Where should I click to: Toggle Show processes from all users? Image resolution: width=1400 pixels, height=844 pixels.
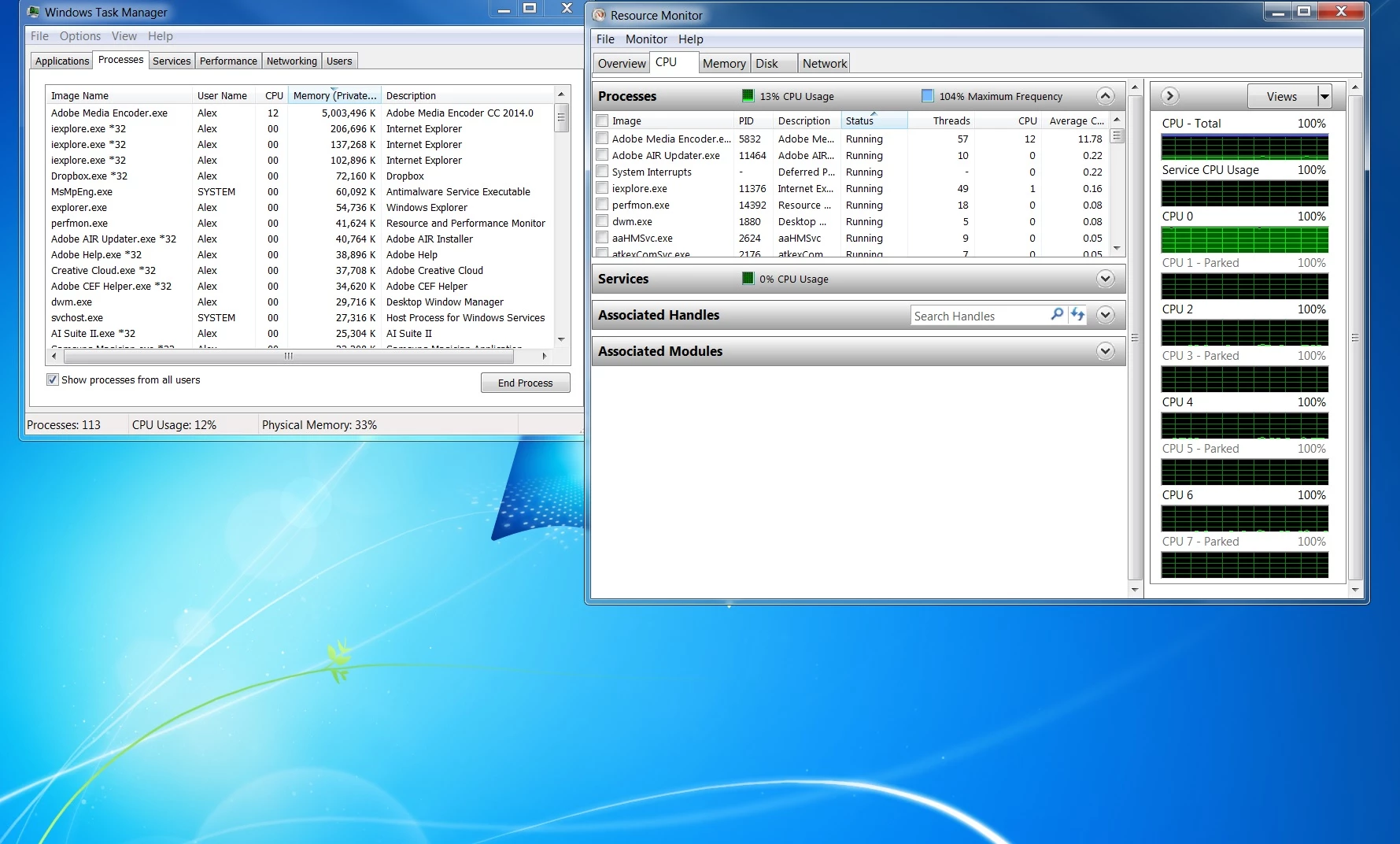[53, 379]
